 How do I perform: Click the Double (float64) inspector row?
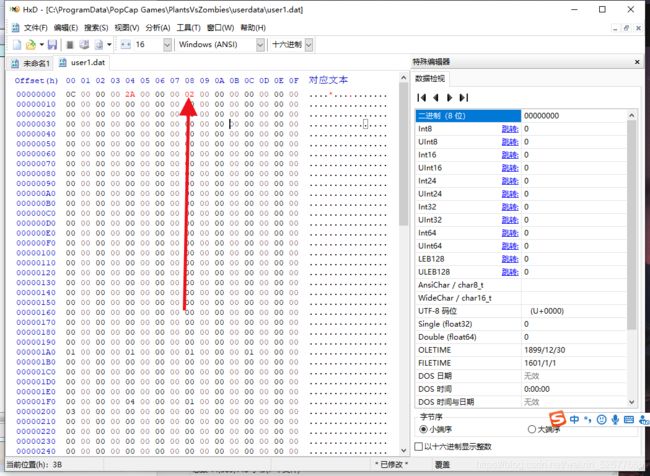click(521, 337)
